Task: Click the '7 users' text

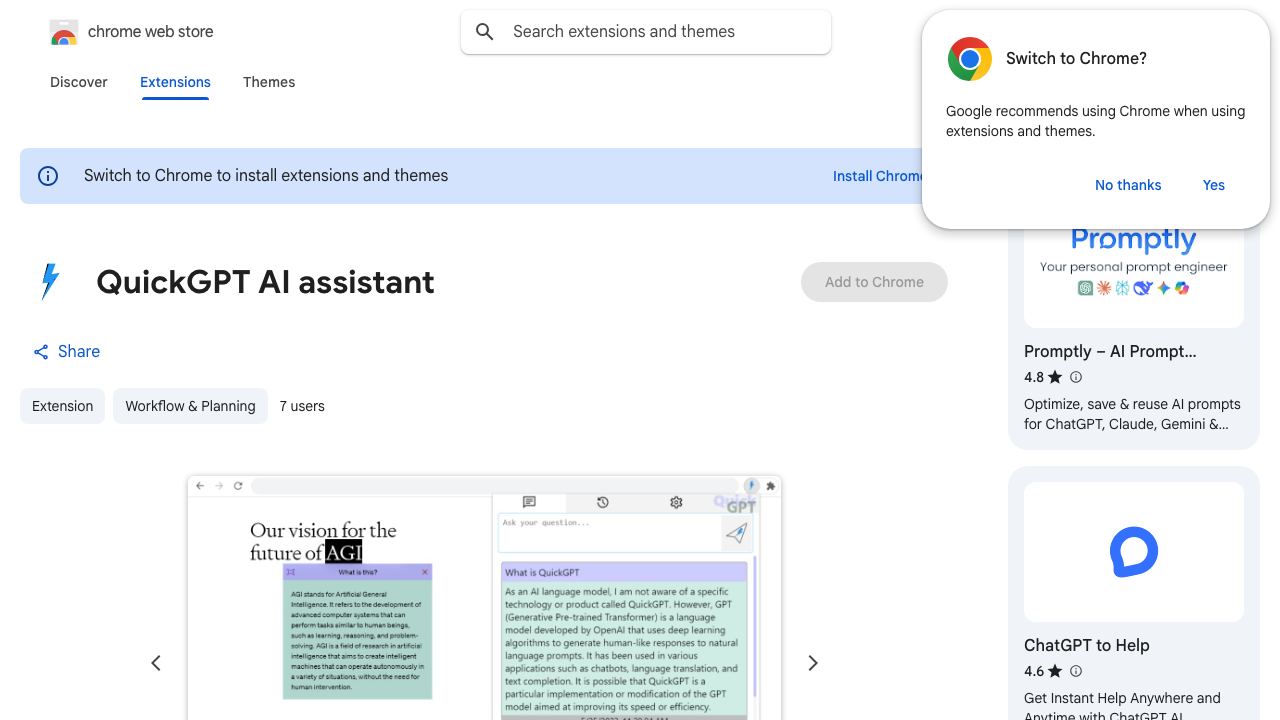Action: (302, 406)
